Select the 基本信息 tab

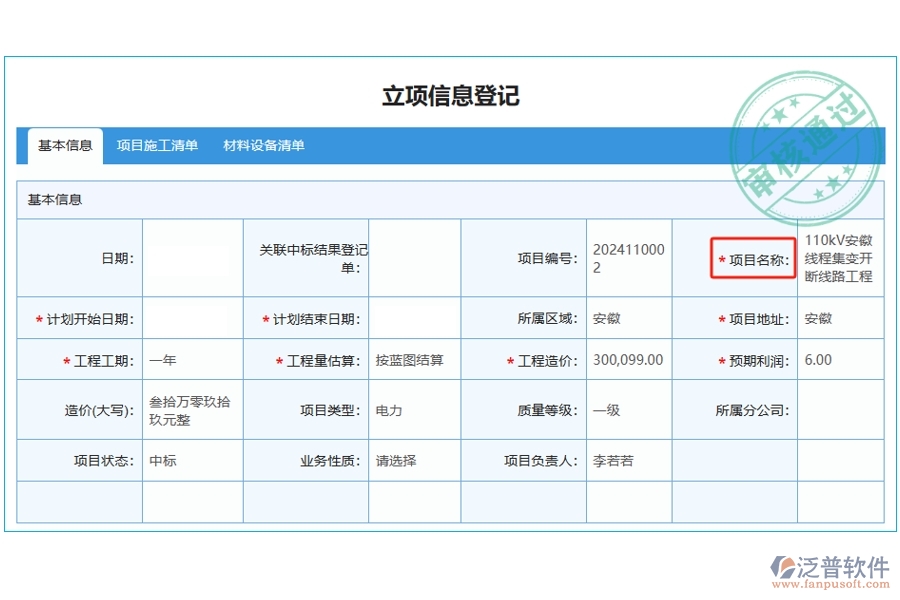pos(63,145)
